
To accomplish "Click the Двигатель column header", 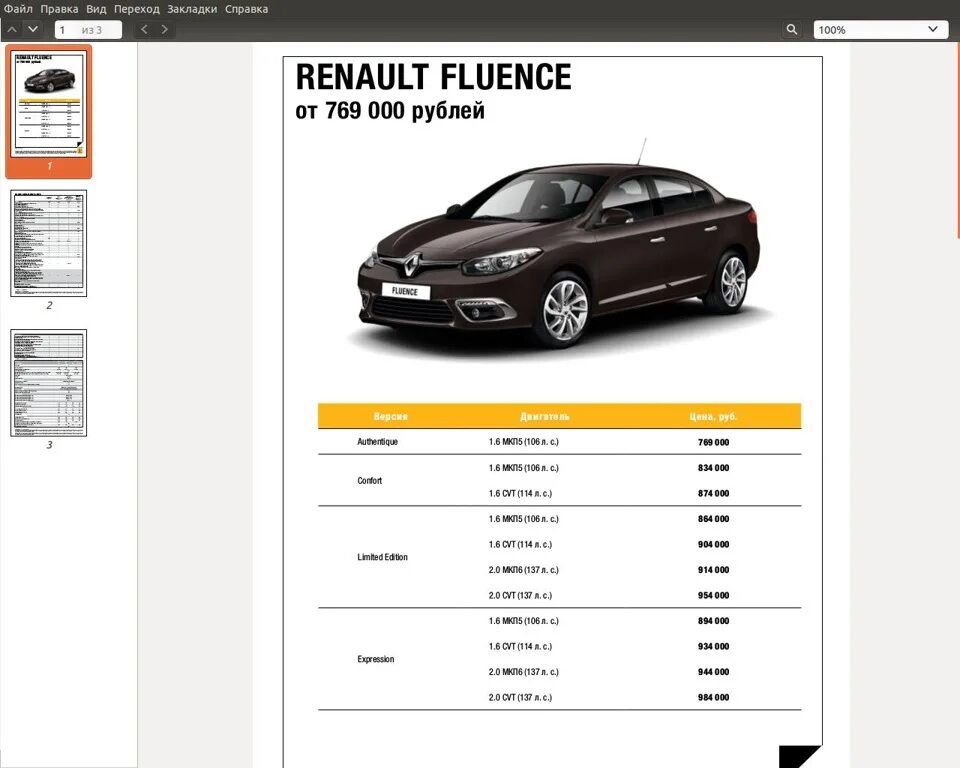I will (545, 416).
